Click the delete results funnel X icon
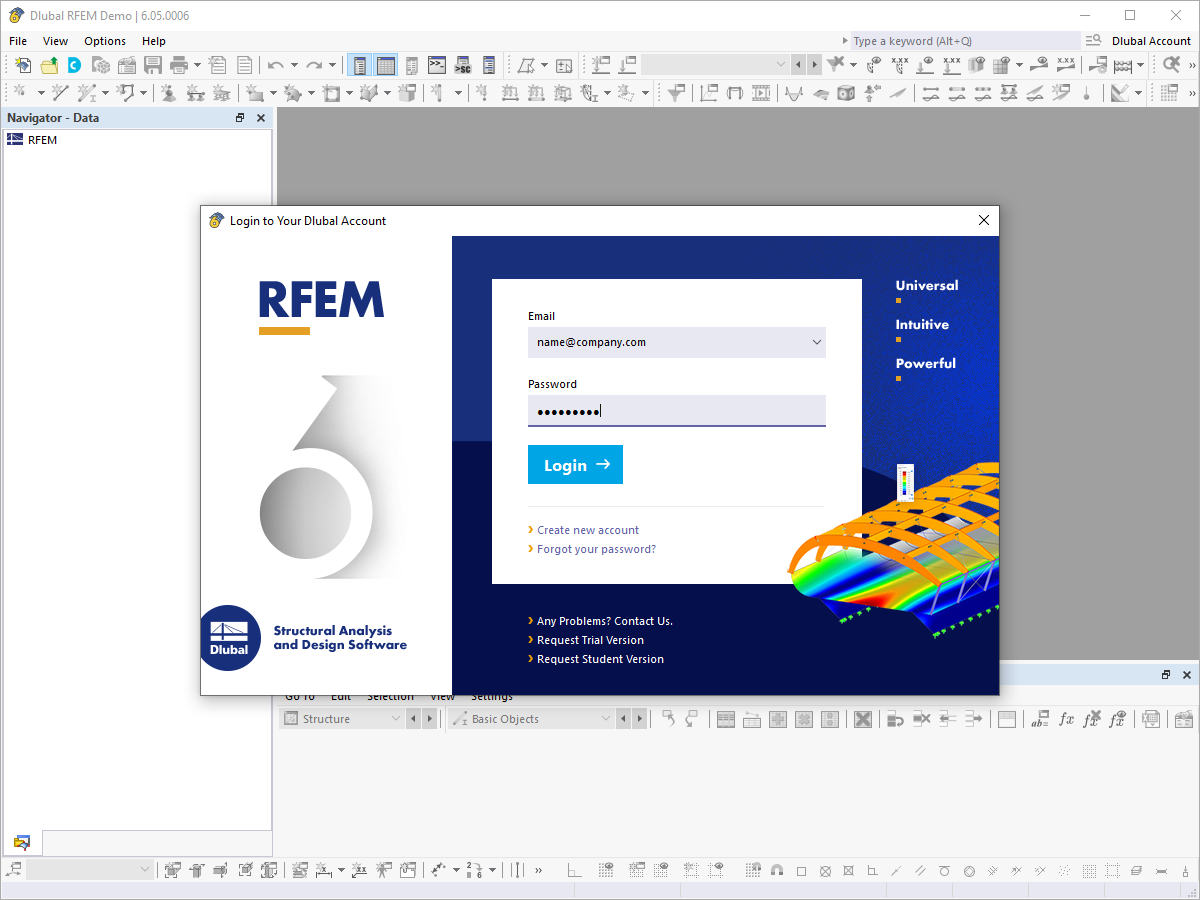 [x=834, y=65]
